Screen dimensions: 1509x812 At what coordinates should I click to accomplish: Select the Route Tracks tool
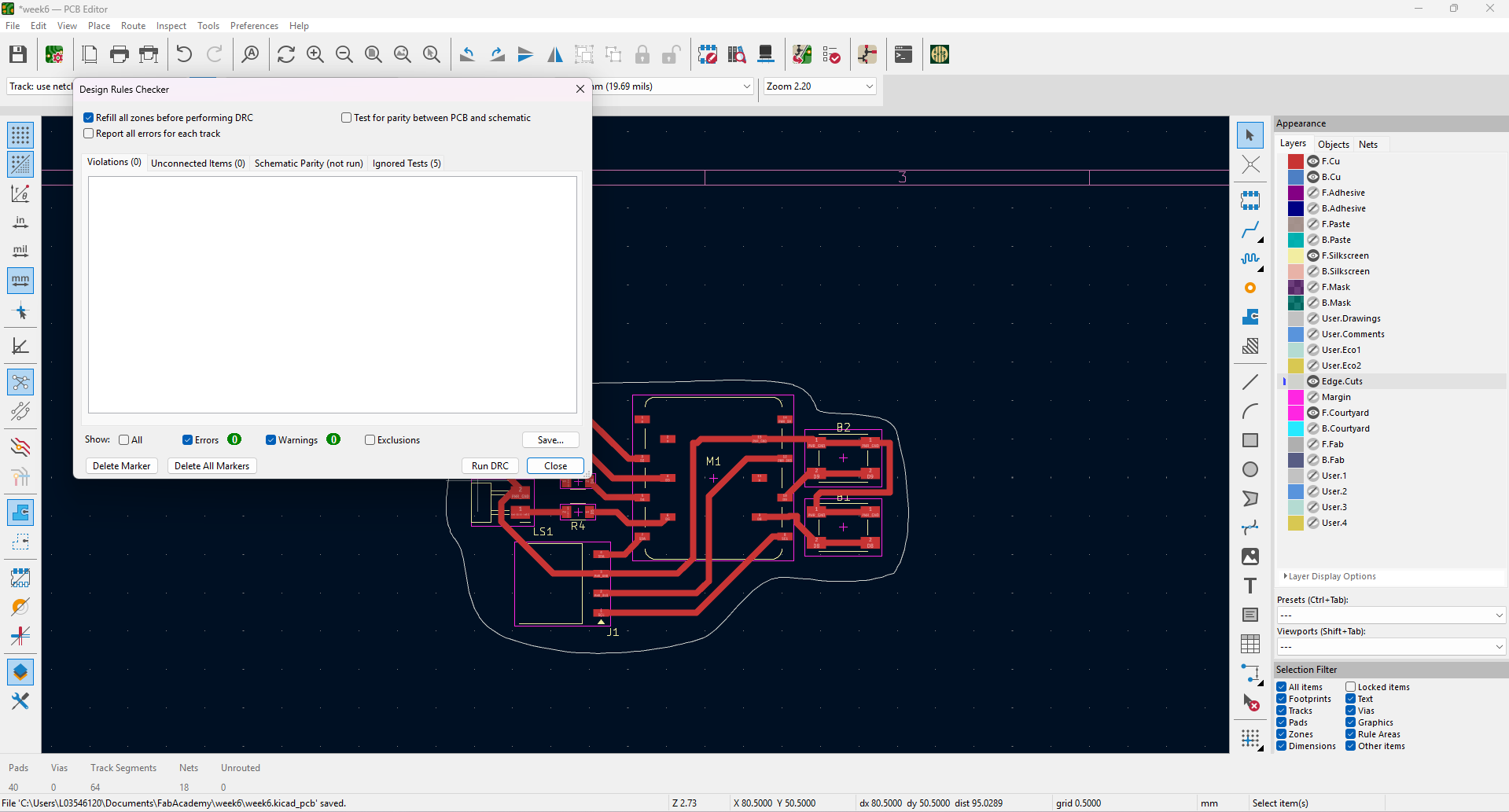tap(1250, 230)
